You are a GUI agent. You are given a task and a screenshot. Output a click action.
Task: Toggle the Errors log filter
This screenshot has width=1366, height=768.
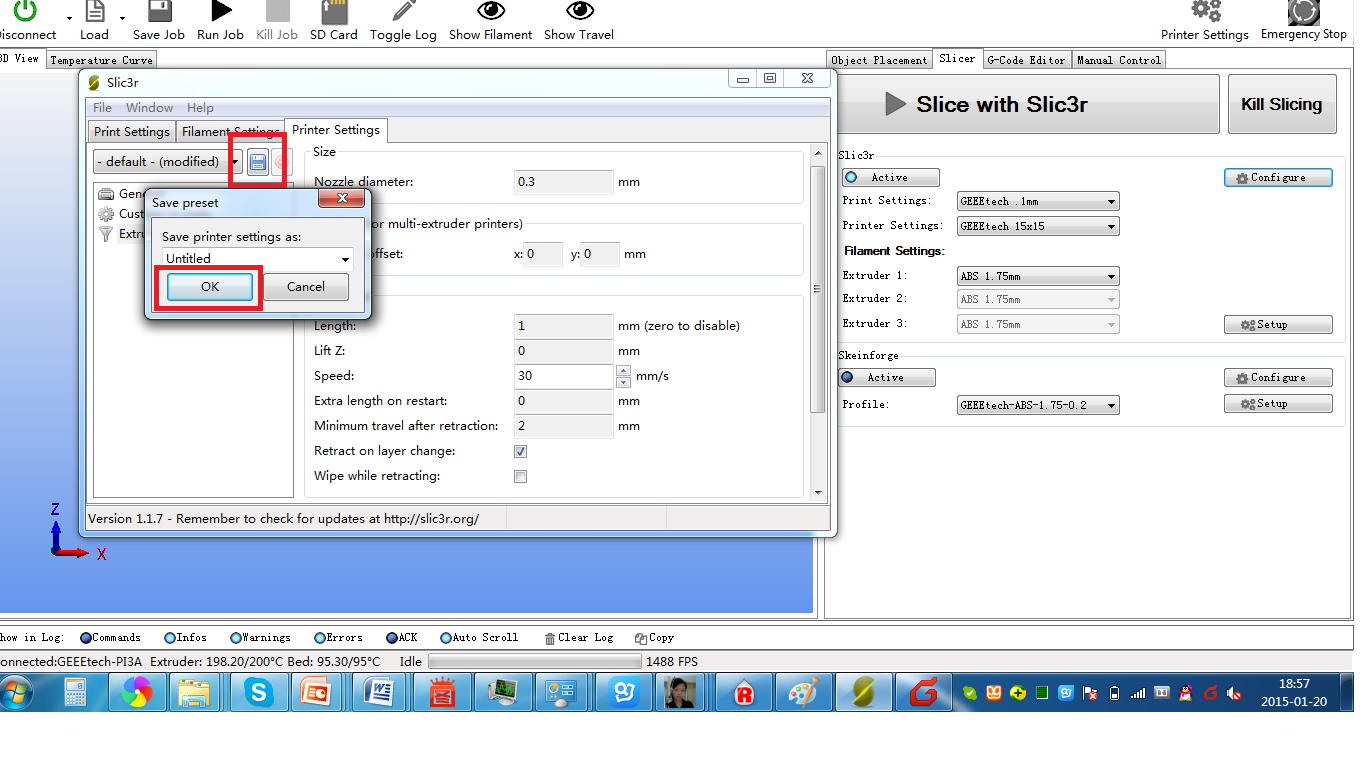[x=338, y=638]
